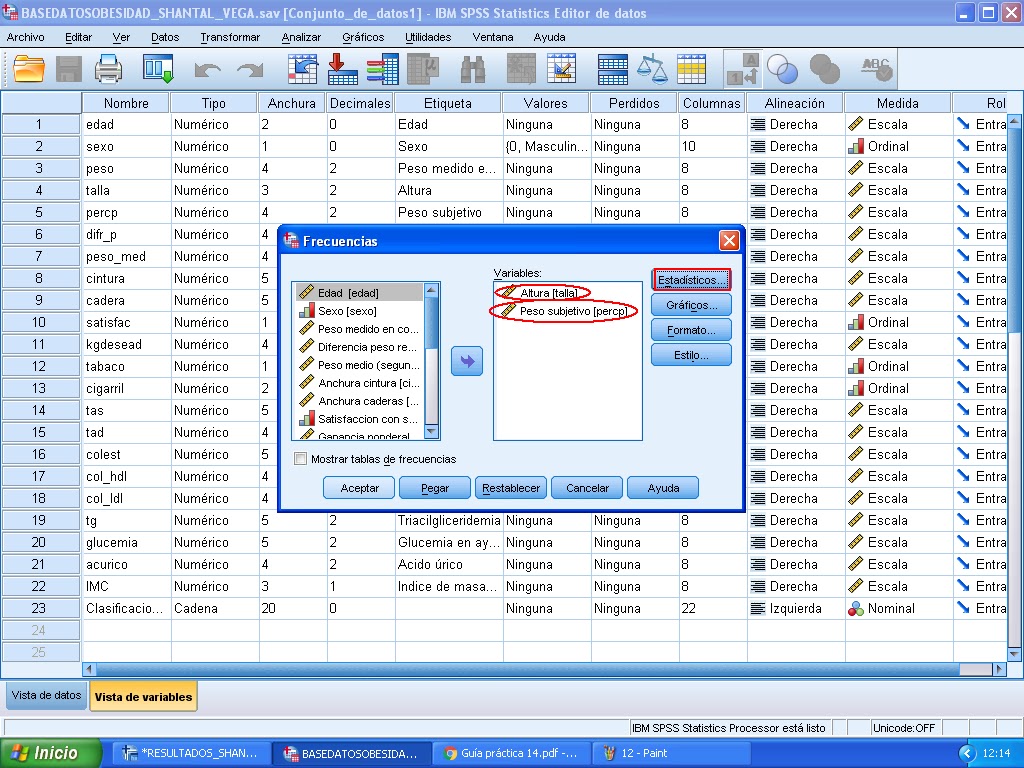Open the Utilidades menu

428,37
